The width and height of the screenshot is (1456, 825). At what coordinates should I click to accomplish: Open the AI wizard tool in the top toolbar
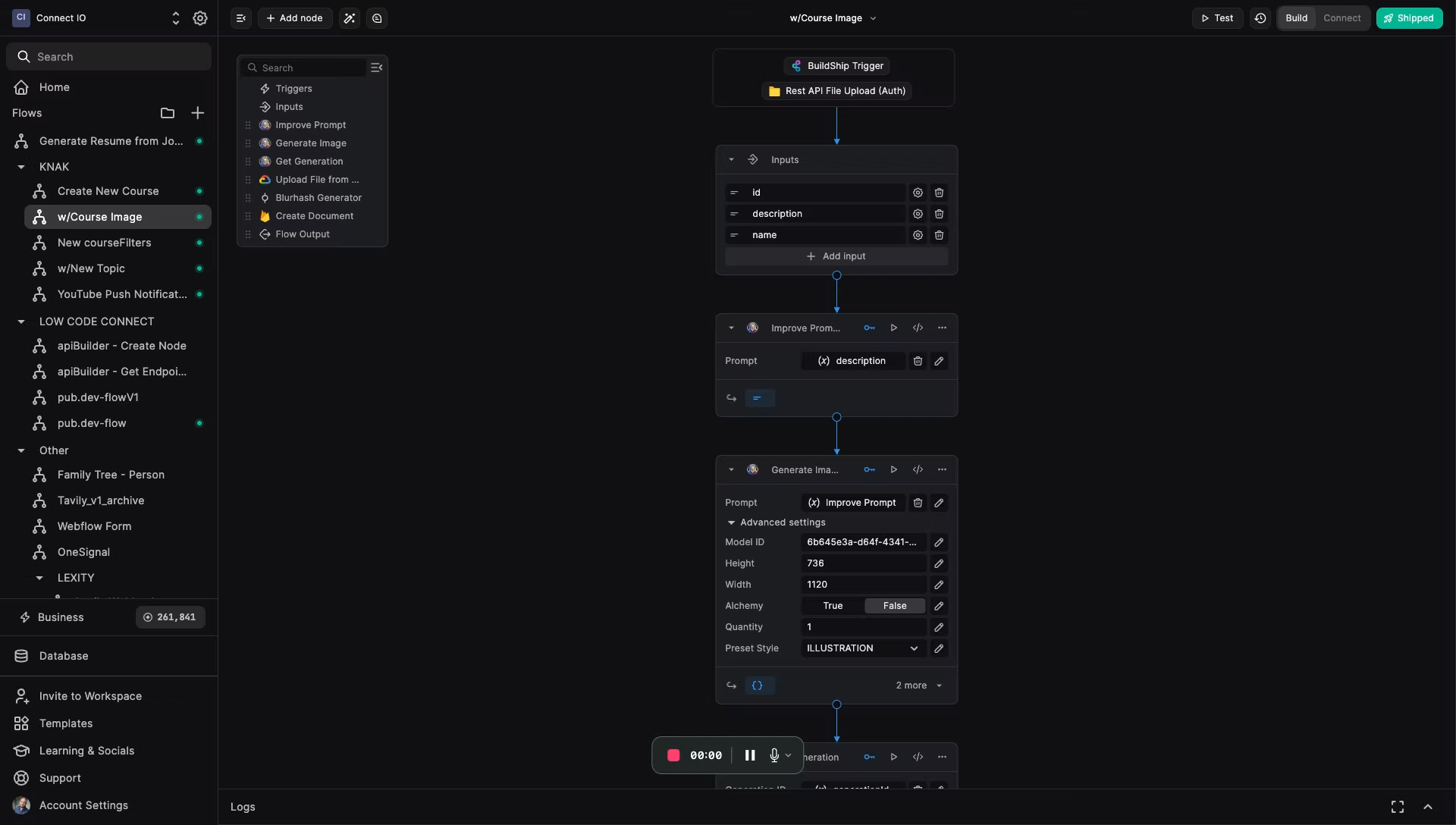pos(350,17)
